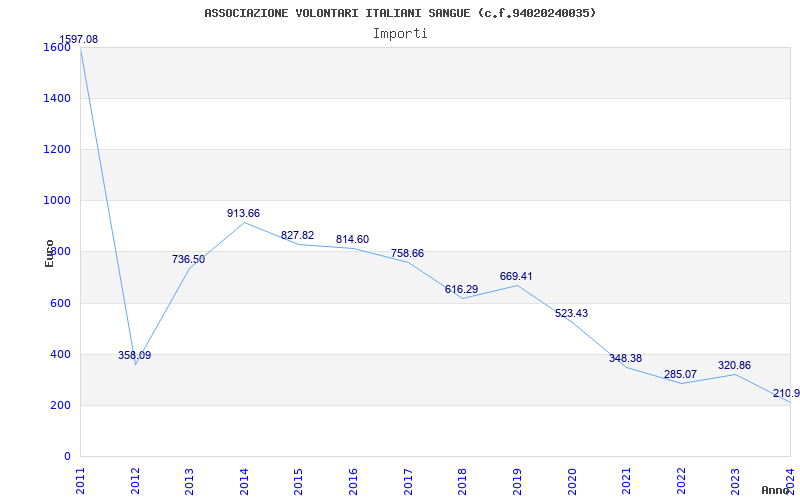Click the 358.09 data label

click(x=135, y=355)
